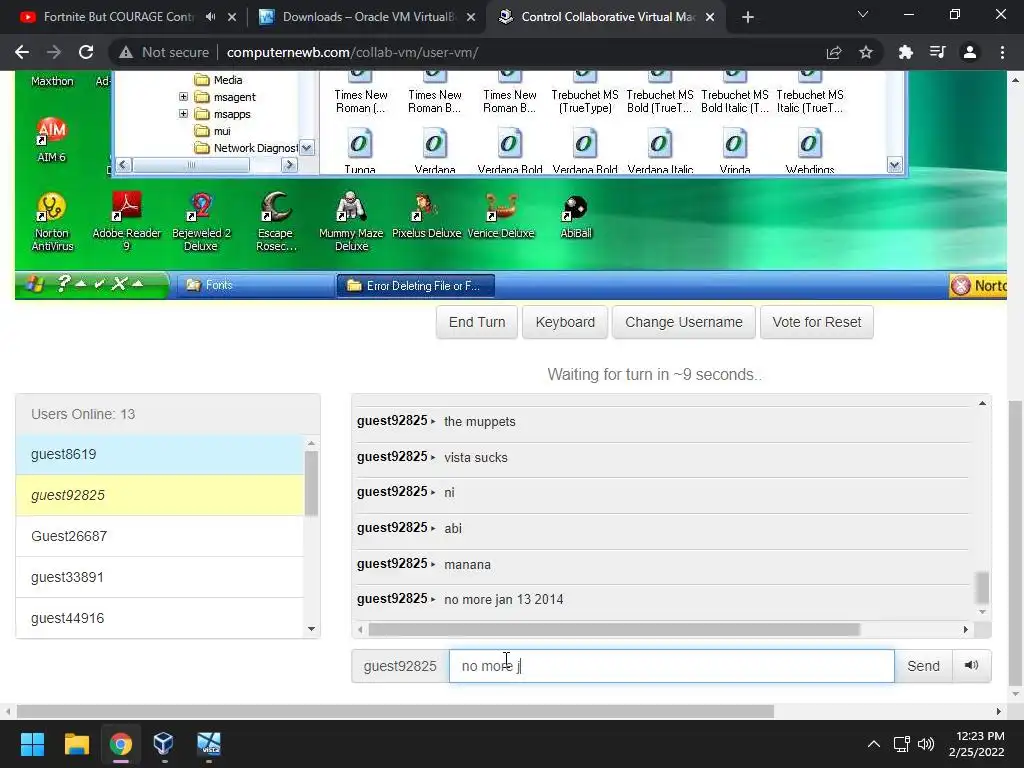The image size is (1024, 768).
Task: Select Verdana Italic font file
Action: (660, 152)
